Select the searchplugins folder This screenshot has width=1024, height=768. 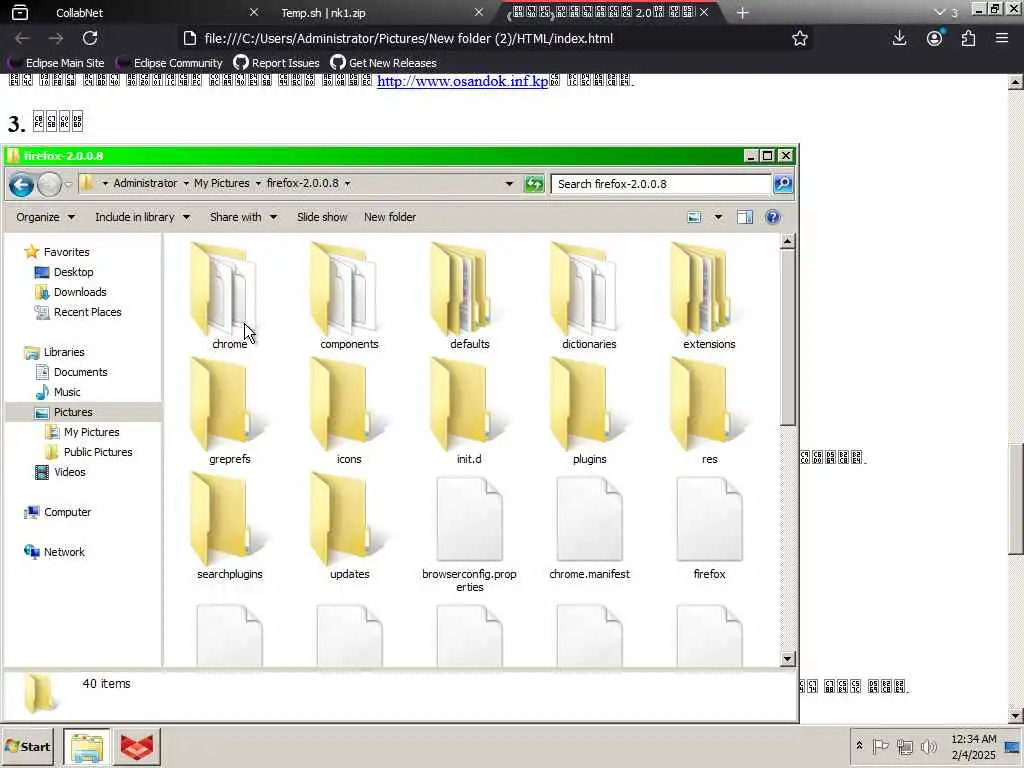click(x=229, y=526)
